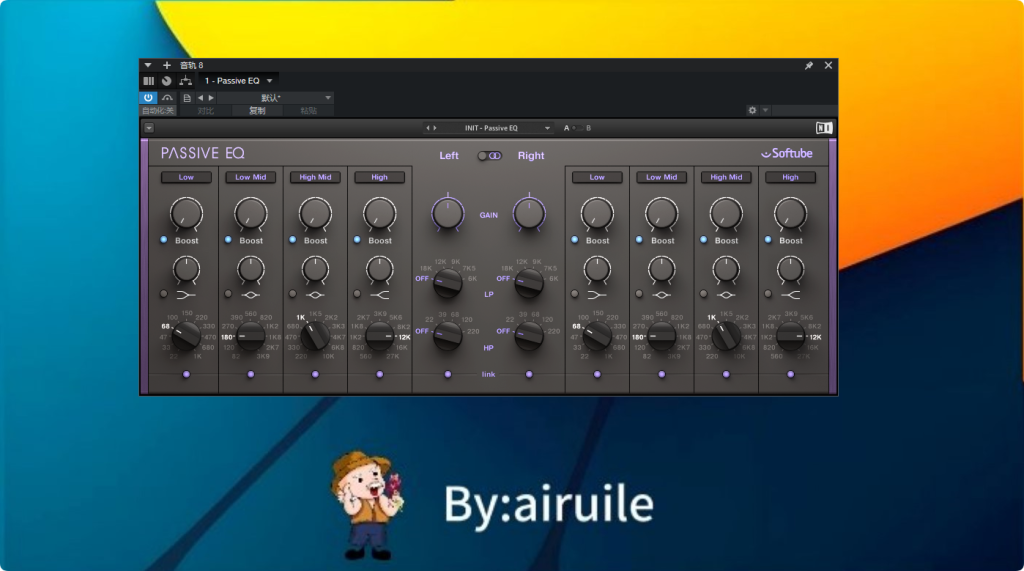1024x571 pixels.
Task: Expand the arrow next to gear icon
Action: point(765,110)
